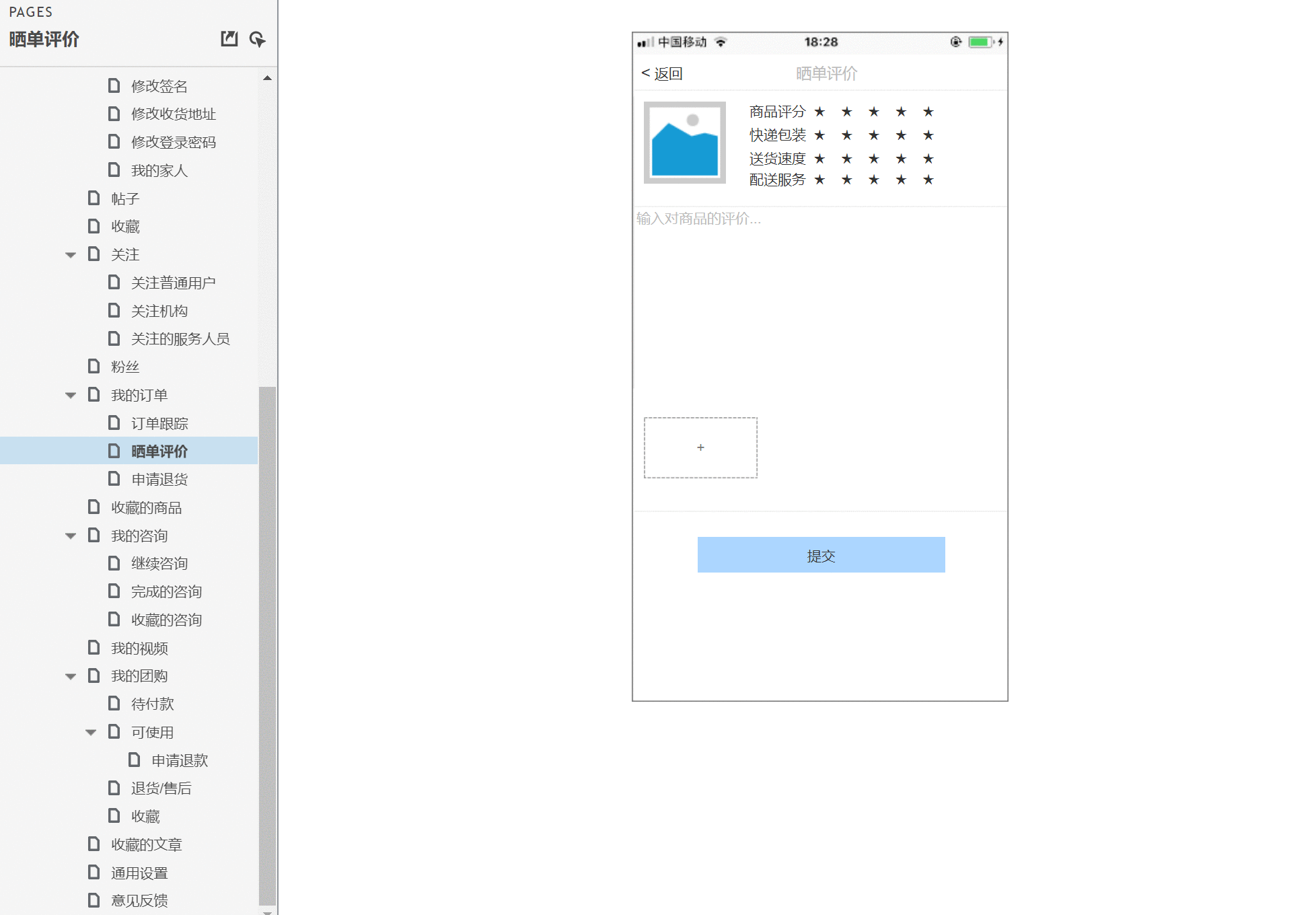
Task: Open the 订单跟踪 page
Action: [159, 423]
